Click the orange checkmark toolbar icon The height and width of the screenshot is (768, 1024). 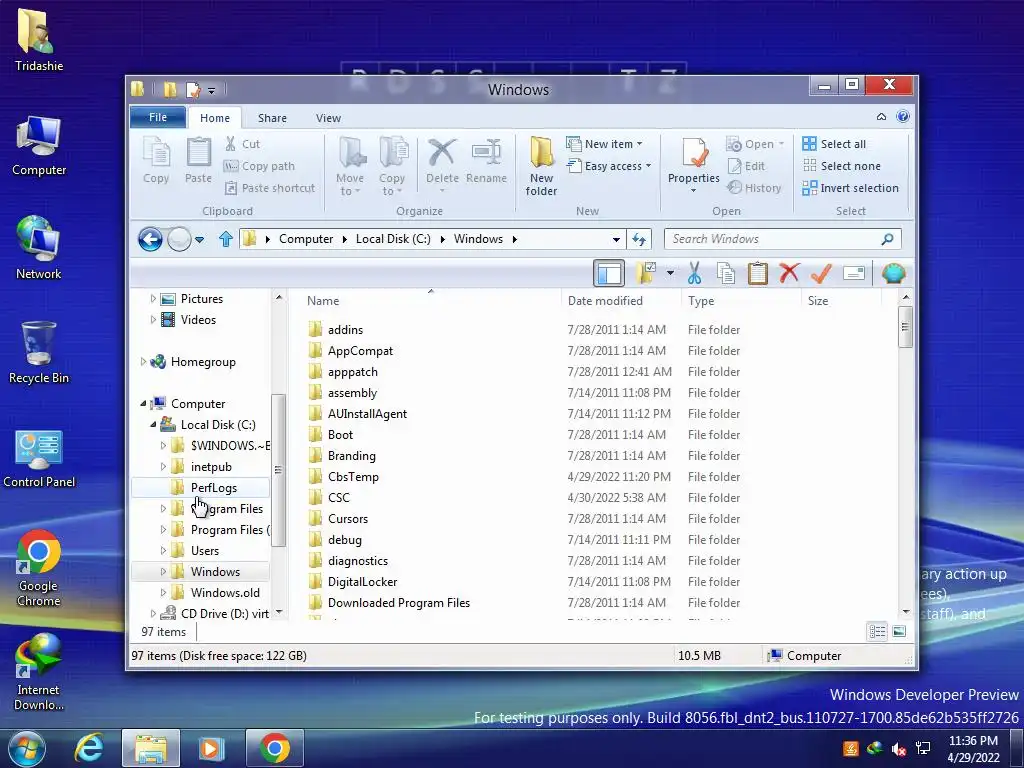[x=821, y=273]
